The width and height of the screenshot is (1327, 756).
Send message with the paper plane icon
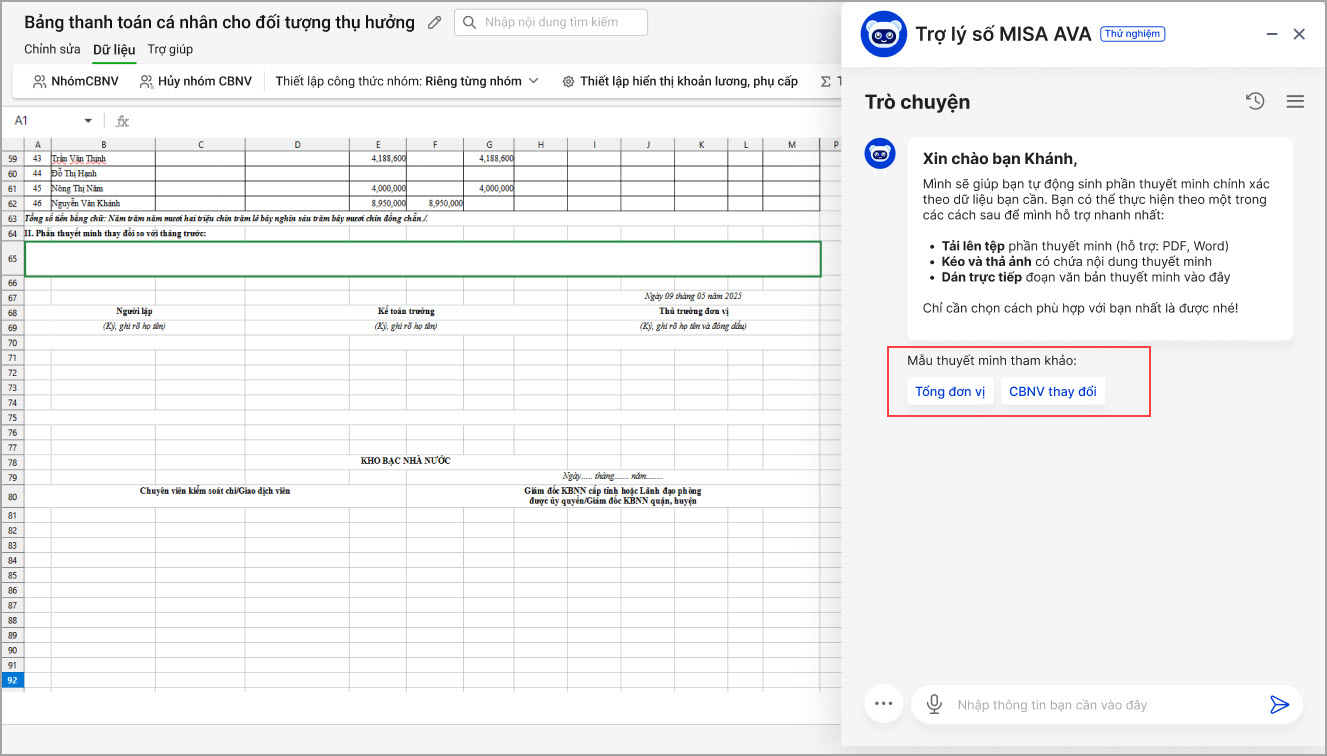[x=1279, y=705]
